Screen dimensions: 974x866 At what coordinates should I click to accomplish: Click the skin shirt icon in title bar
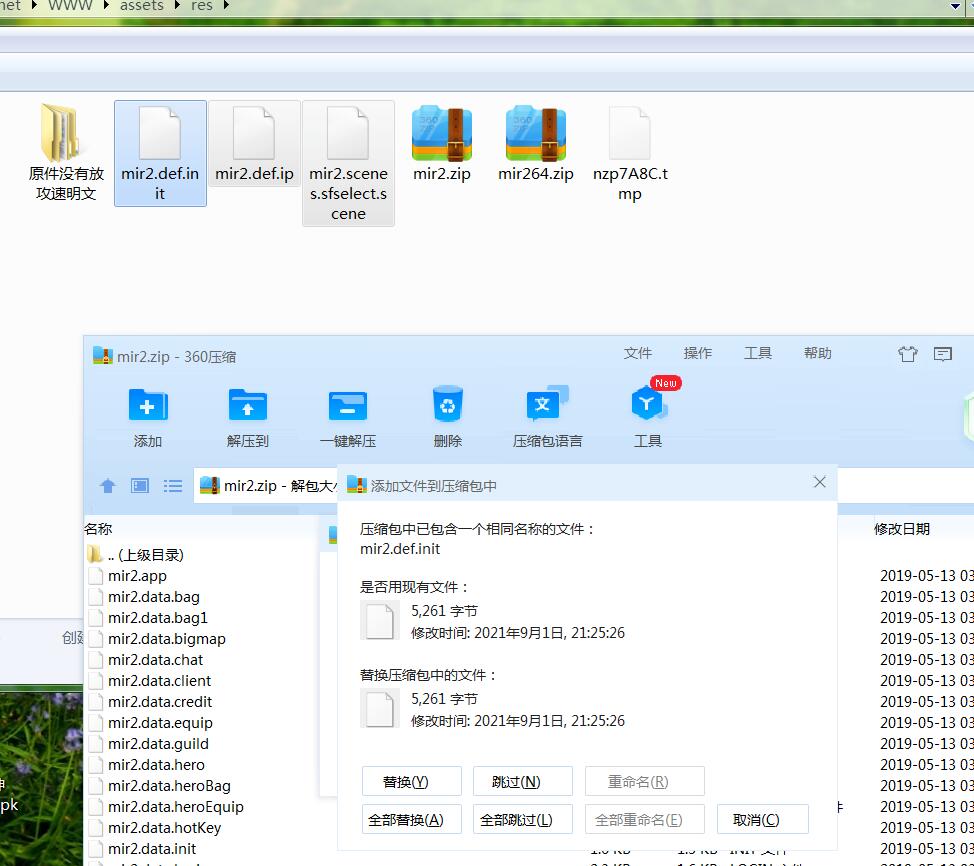tap(907, 354)
